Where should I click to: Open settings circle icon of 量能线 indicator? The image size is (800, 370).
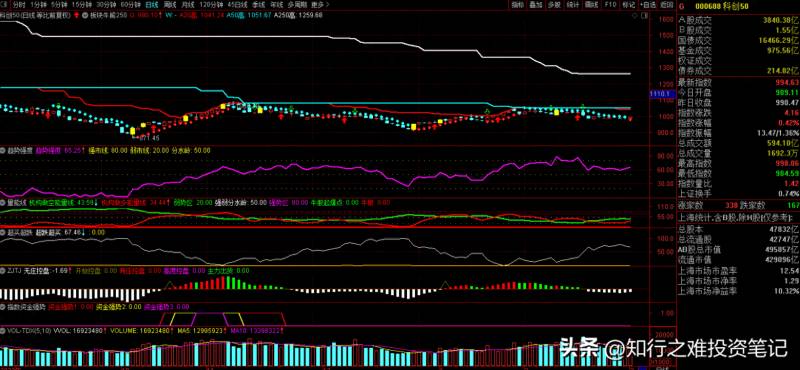(3, 203)
